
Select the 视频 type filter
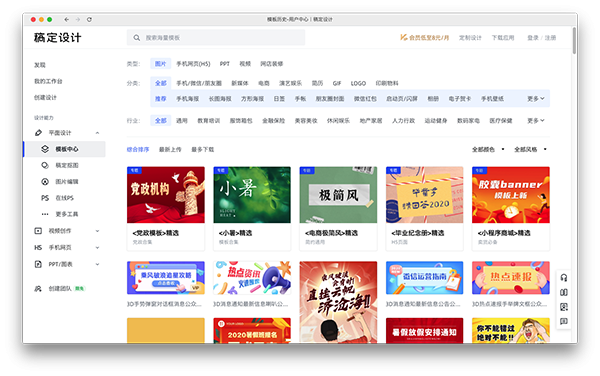tap(245, 64)
